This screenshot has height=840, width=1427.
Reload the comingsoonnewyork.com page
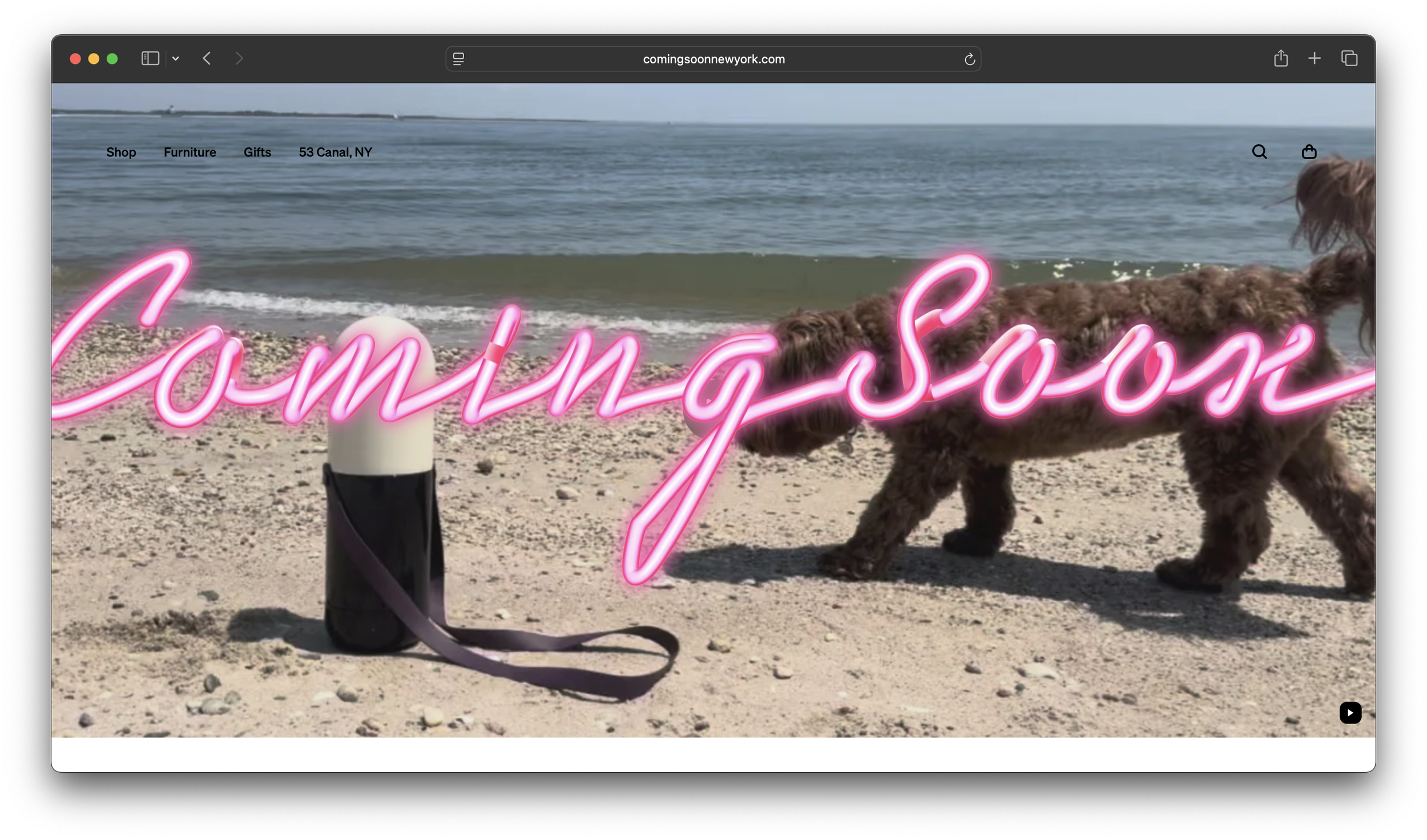969,59
